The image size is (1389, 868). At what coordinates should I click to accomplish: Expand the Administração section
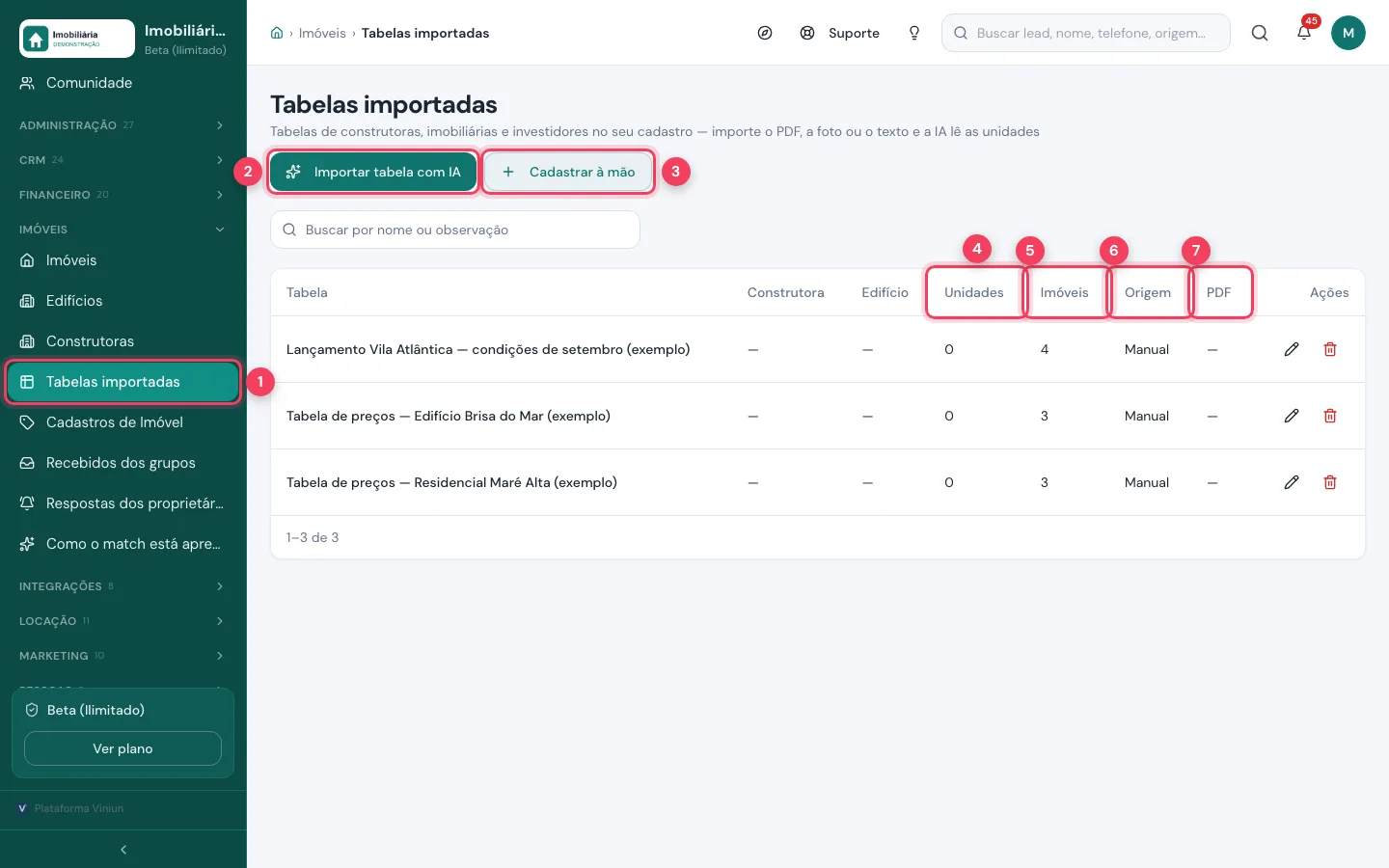(x=123, y=125)
